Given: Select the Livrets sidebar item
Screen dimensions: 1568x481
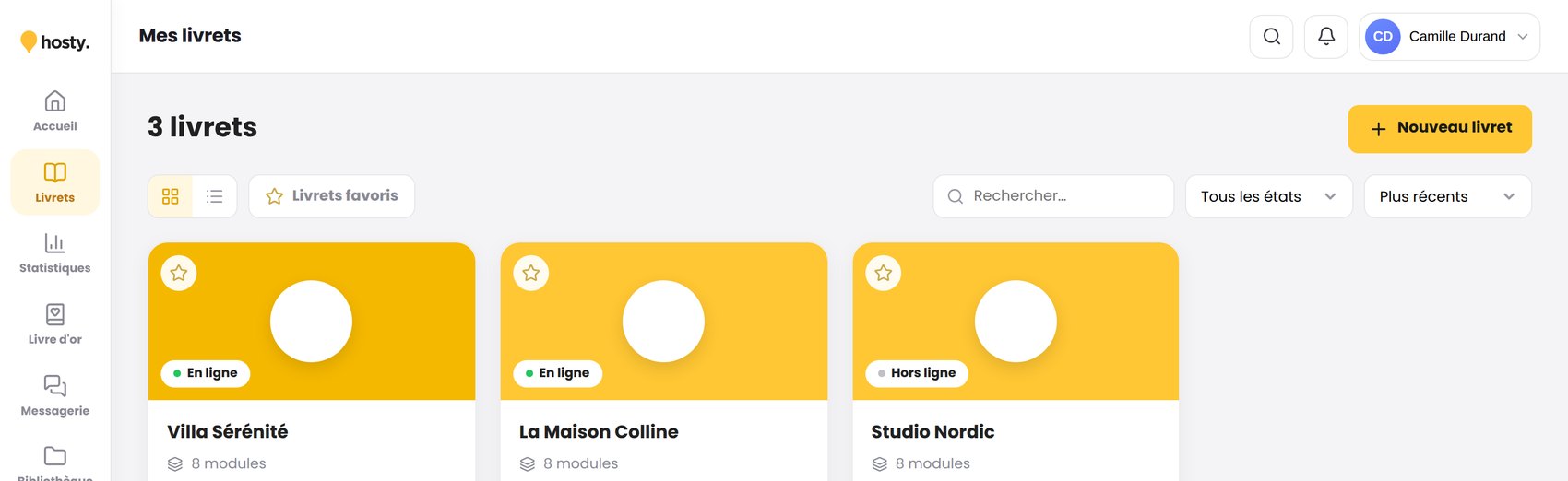Looking at the screenshot, I should pos(55,182).
